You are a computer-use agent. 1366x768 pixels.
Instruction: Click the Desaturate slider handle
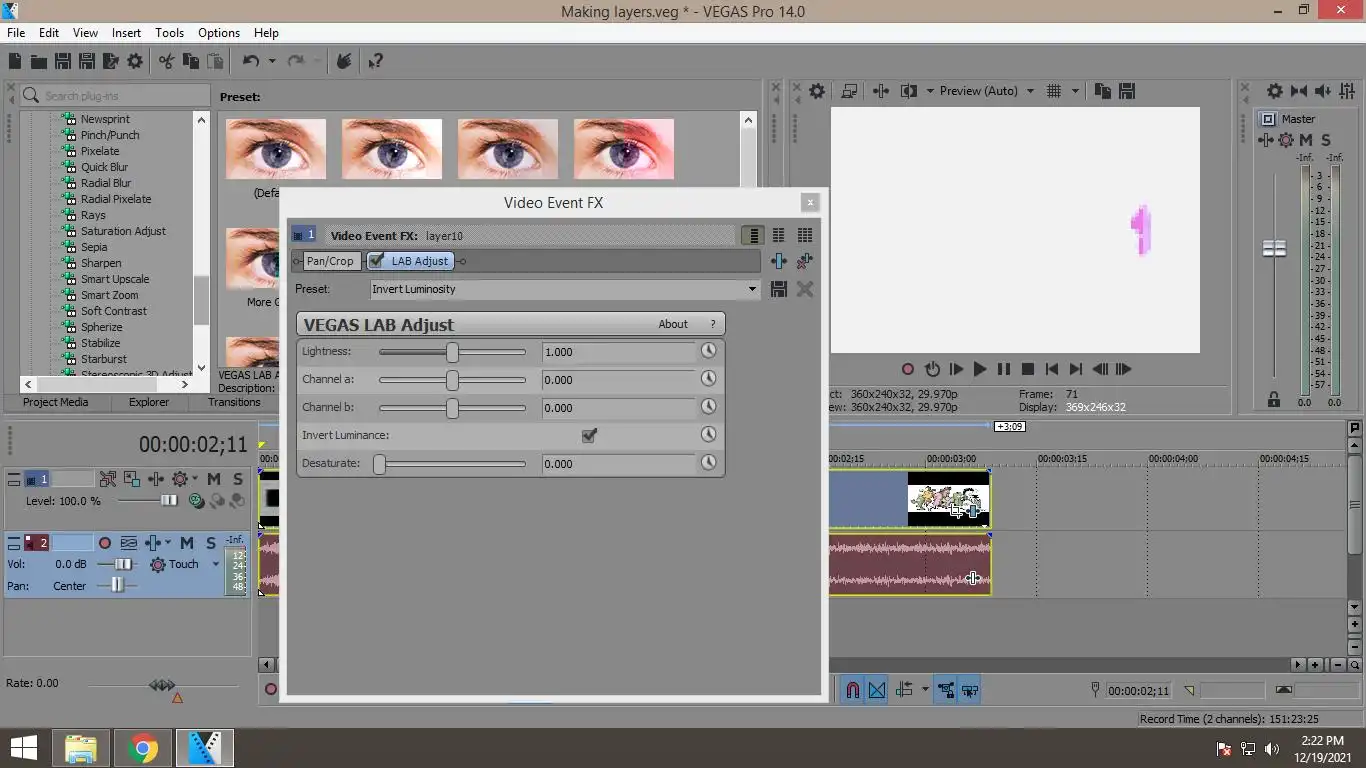pyautogui.click(x=380, y=464)
